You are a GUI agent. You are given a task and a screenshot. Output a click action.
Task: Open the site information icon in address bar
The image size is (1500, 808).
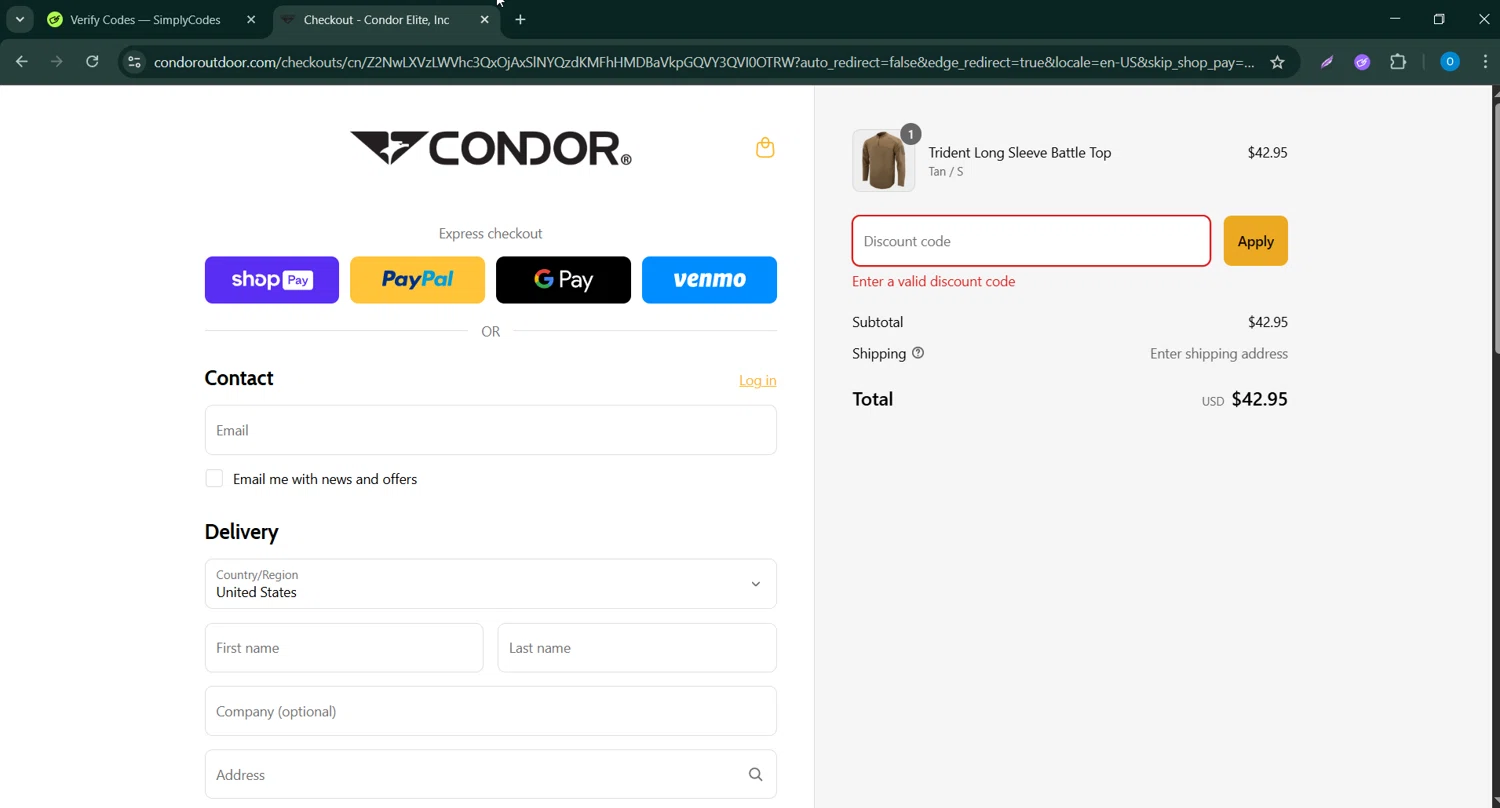point(134,62)
